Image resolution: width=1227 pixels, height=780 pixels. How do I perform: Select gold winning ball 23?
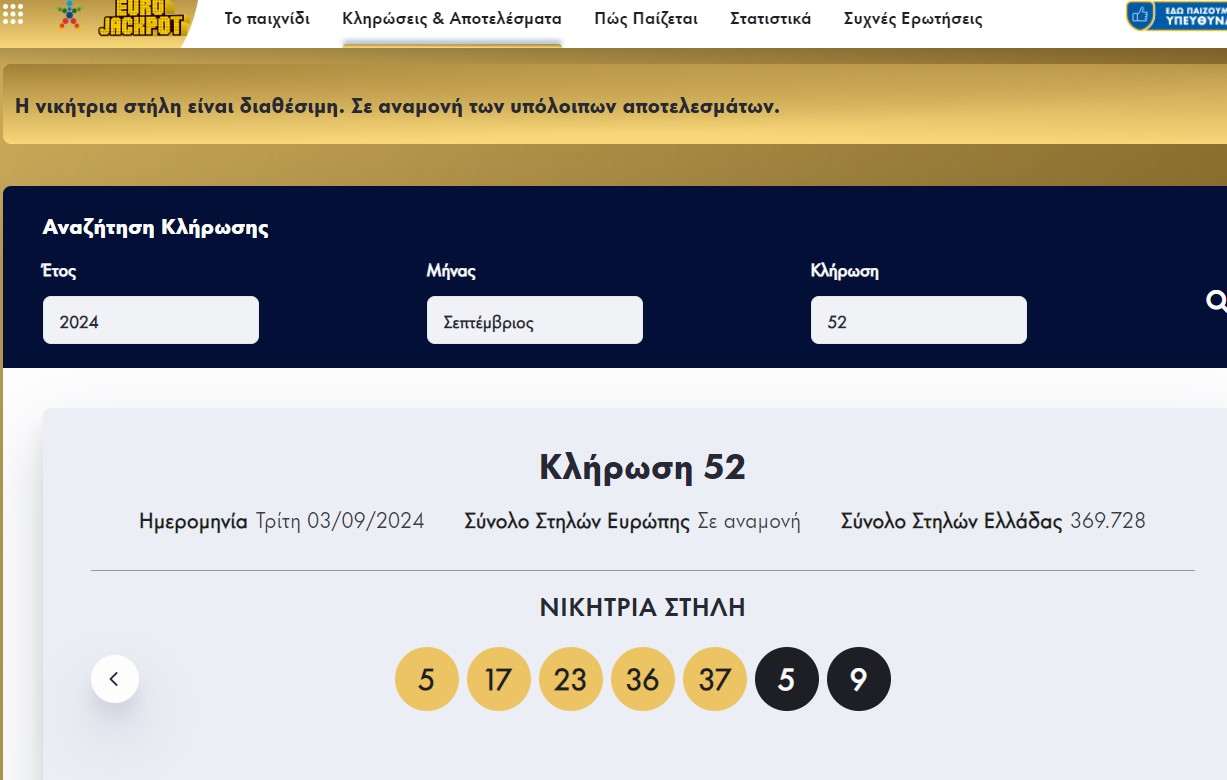click(x=571, y=678)
